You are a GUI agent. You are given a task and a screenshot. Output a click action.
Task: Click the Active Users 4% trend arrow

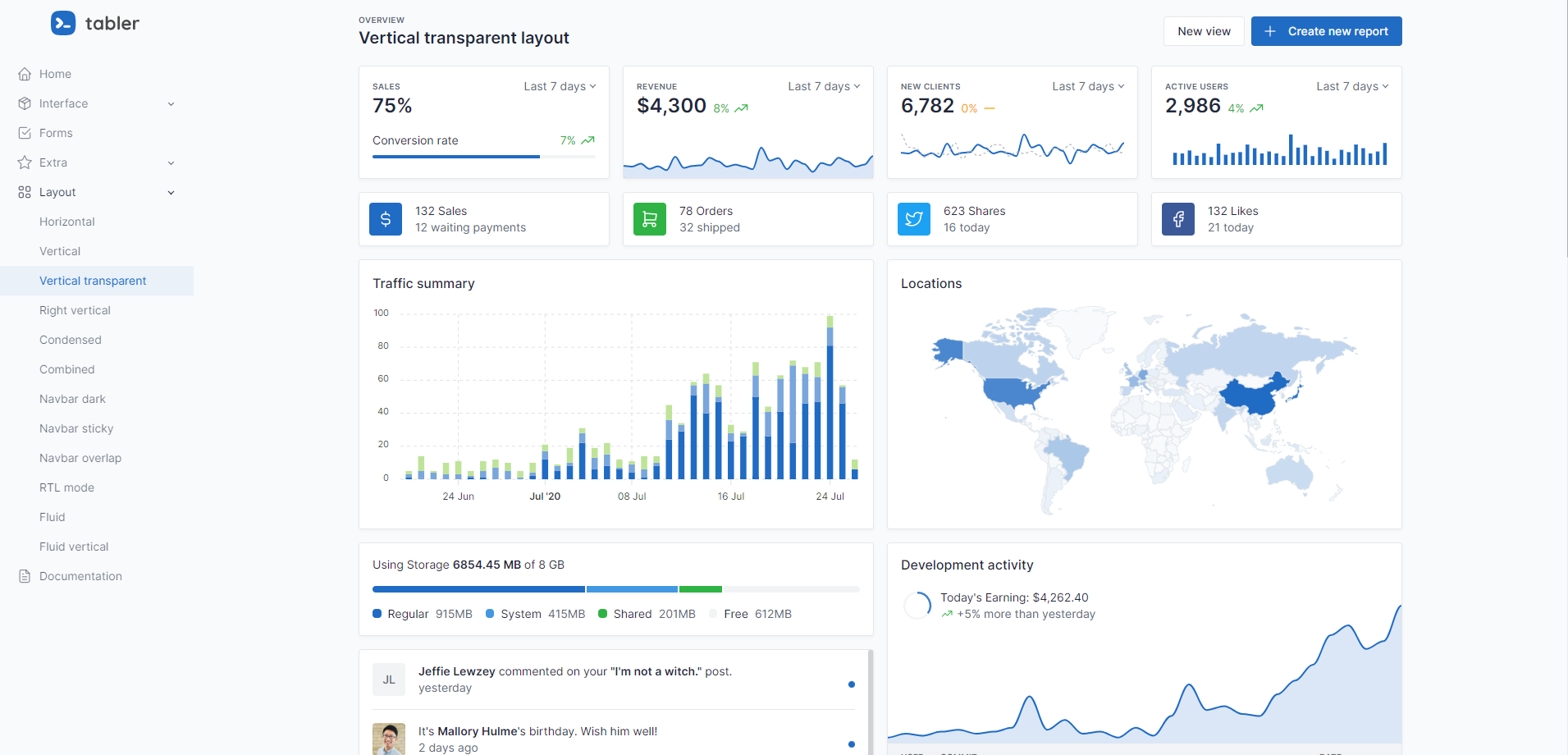(1256, 108)
